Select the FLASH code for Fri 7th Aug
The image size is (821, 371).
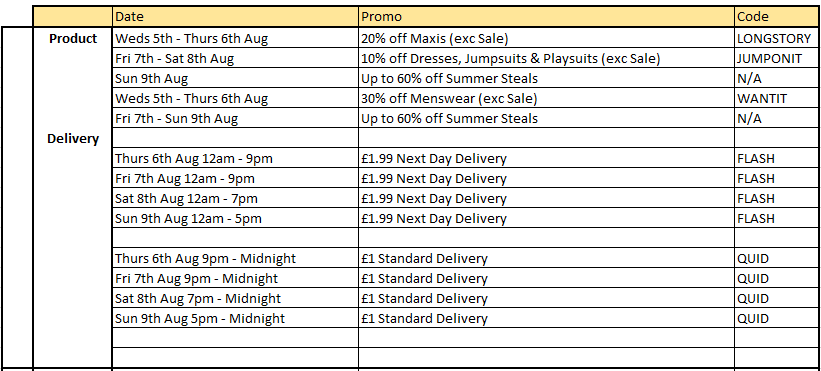pos(778,178)
